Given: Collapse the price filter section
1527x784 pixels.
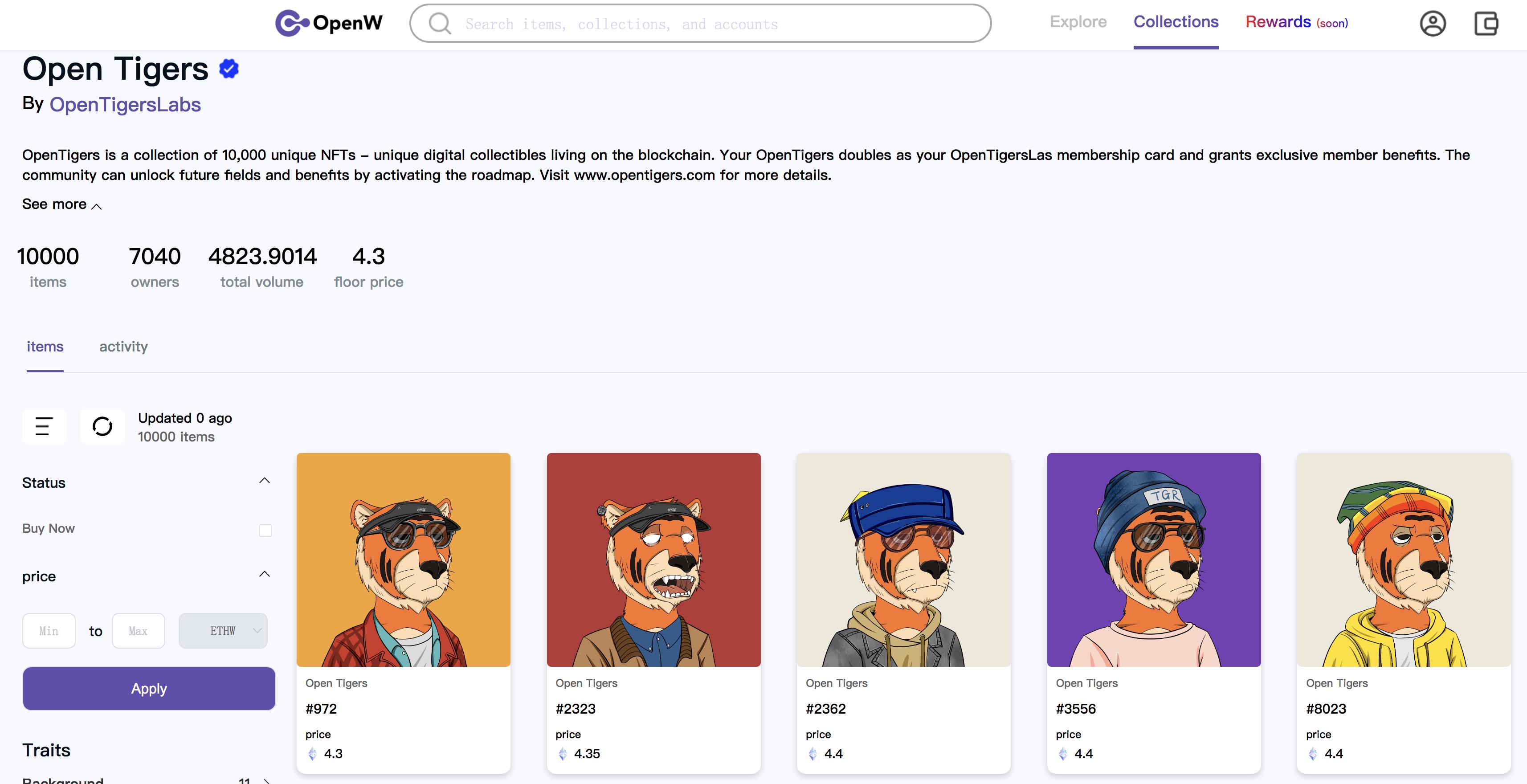Looking at the screenshot, I should (265, 574).
